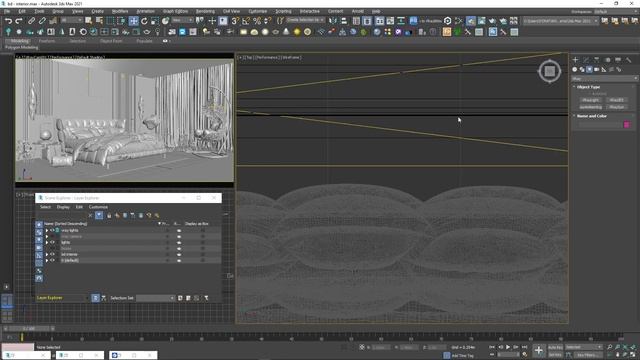Open the Display menu in Scene Explorer
The height and width of the screenshot is (360, 640).
tap(63, 207)
